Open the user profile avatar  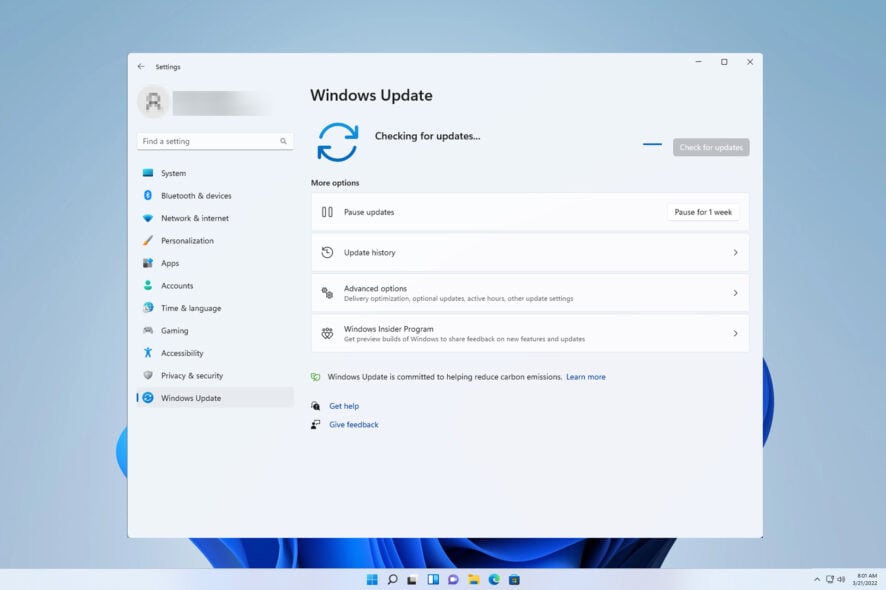pos(153,102)
